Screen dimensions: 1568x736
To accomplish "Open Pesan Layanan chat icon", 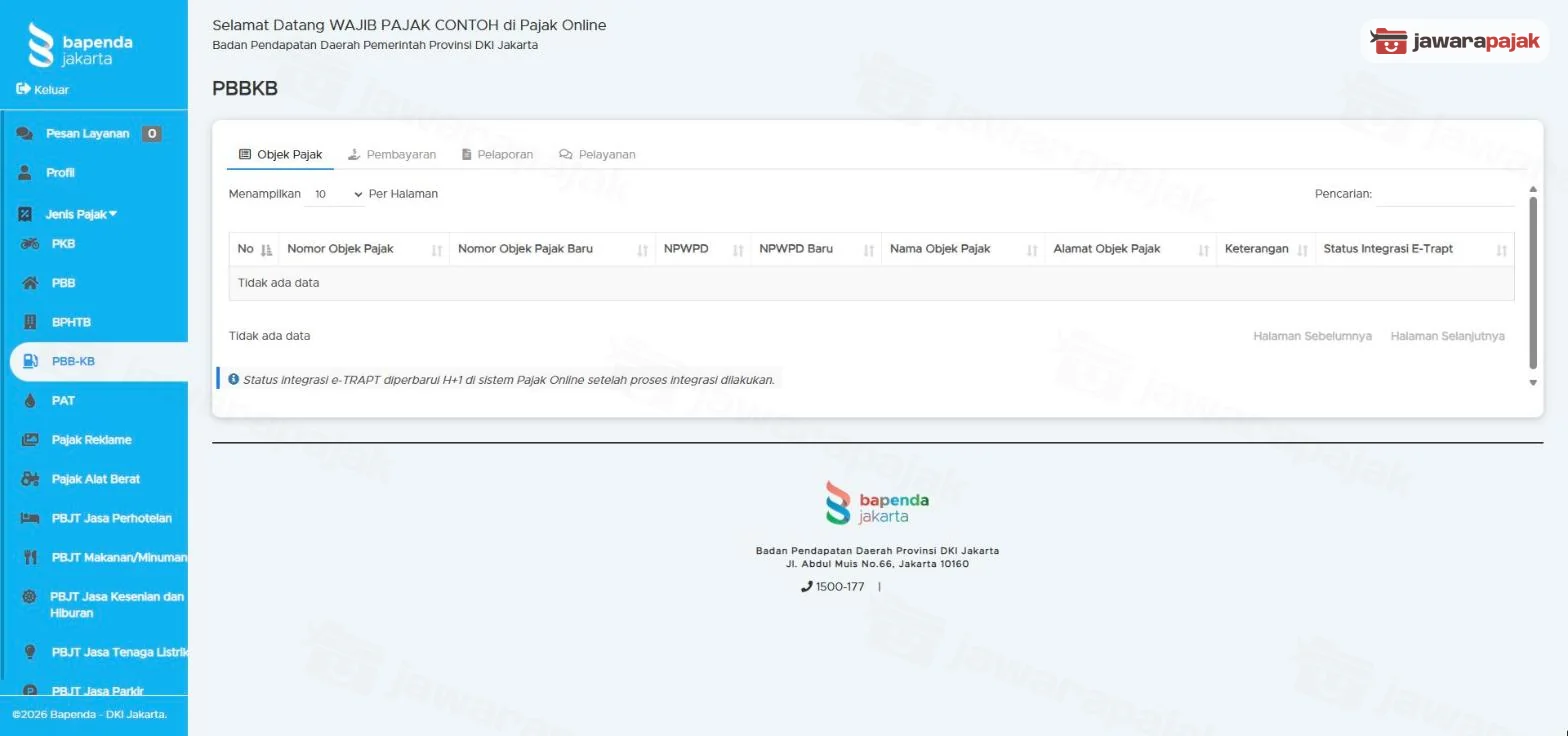I will (25, 133).
